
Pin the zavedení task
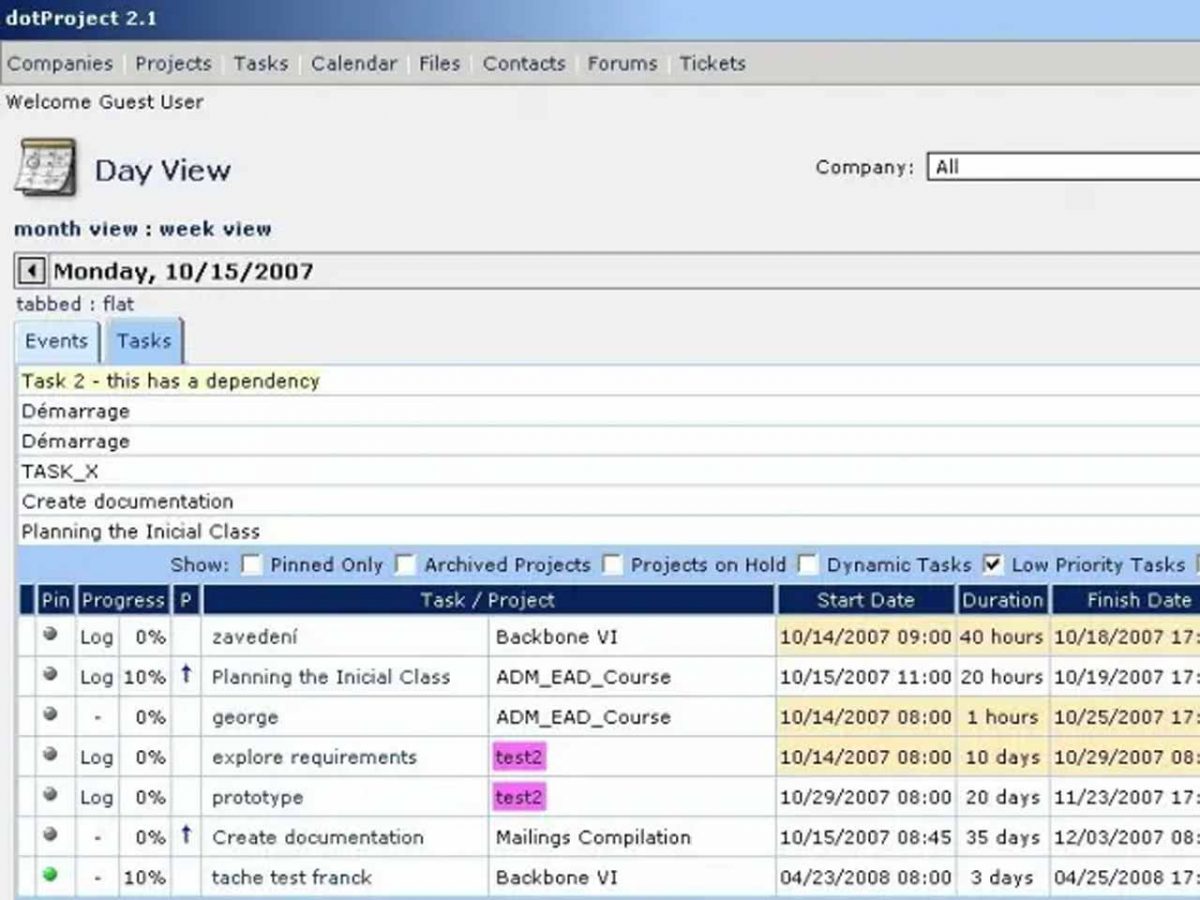pos(49,637)
